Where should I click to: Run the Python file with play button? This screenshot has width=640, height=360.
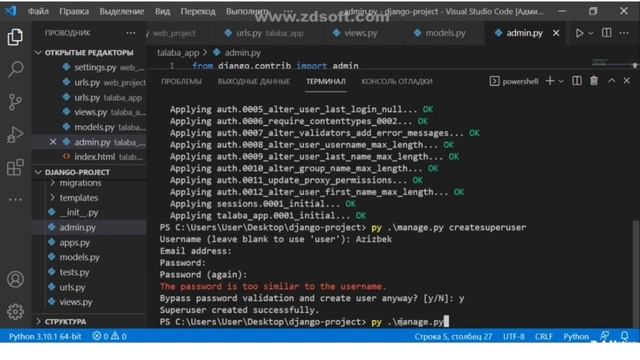[579, 33]
